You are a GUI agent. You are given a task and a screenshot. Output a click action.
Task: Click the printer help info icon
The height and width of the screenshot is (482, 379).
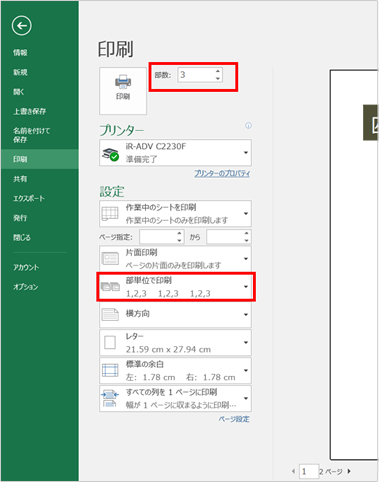point(248,126)
